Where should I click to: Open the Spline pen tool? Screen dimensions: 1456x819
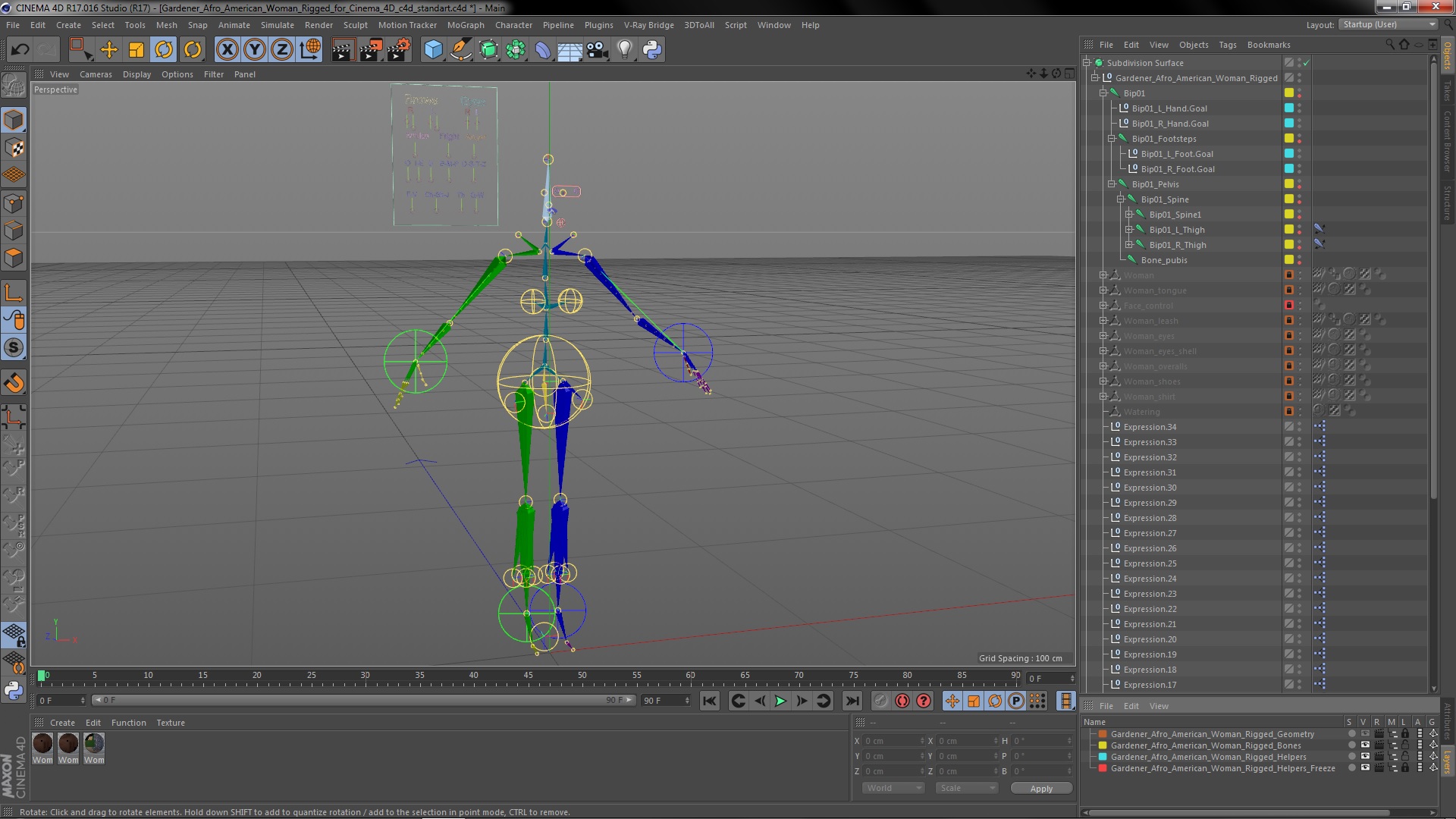[x=461, y=50]
